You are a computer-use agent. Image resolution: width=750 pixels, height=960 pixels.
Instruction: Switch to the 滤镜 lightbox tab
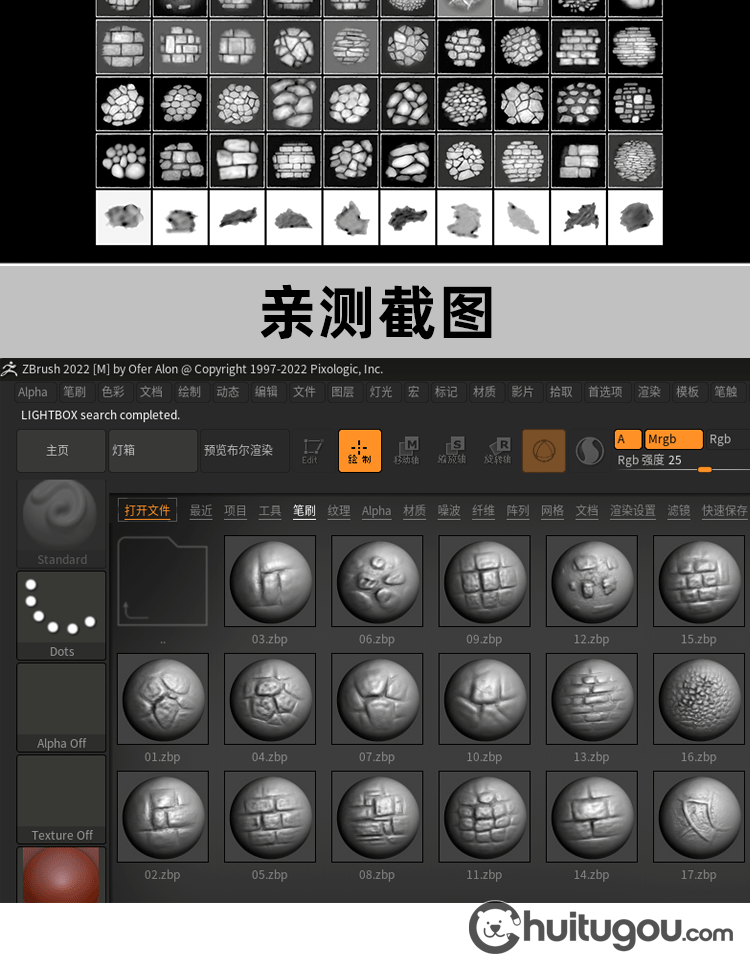pos(679,511)
